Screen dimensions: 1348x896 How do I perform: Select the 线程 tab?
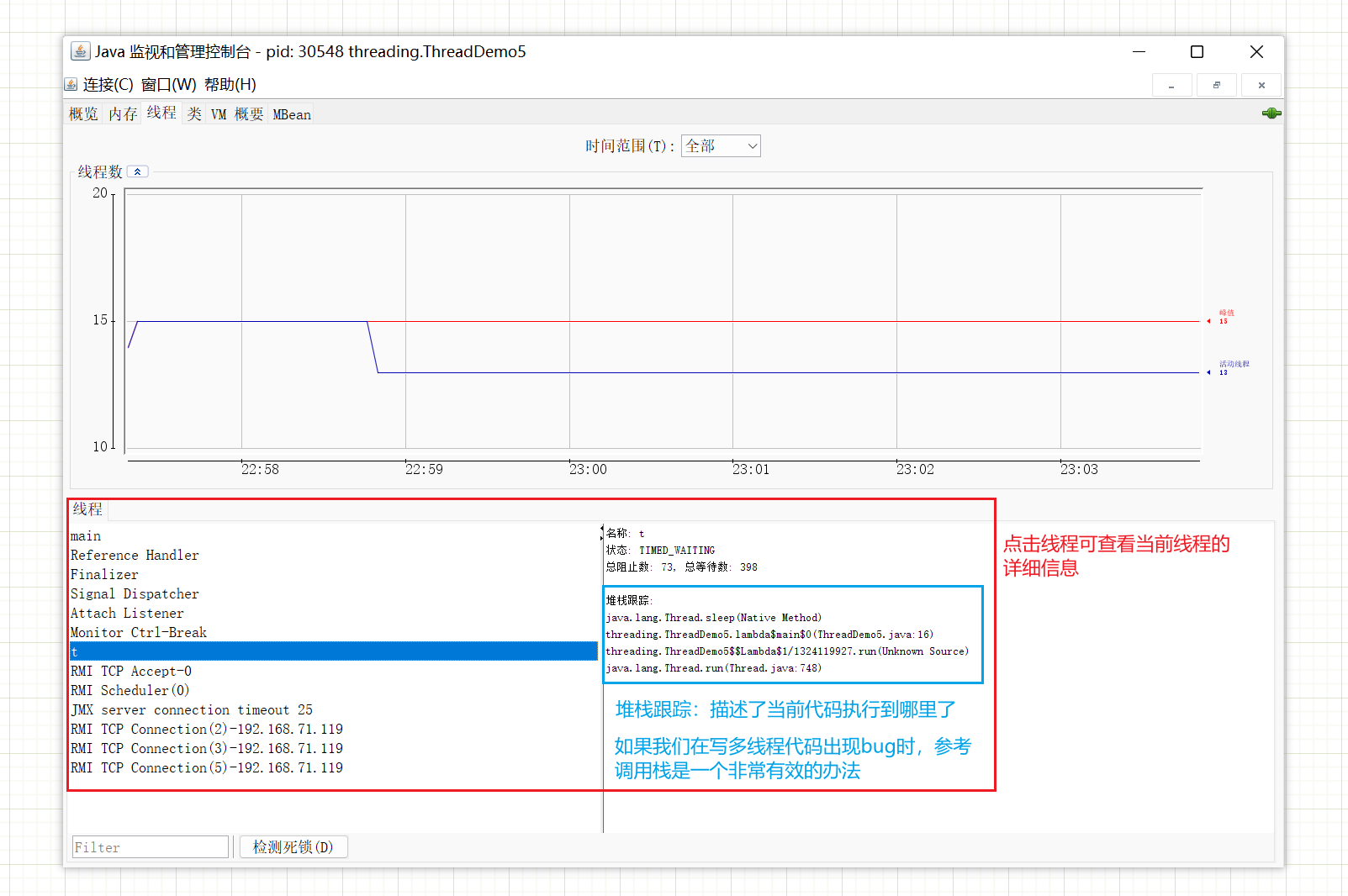161,113
